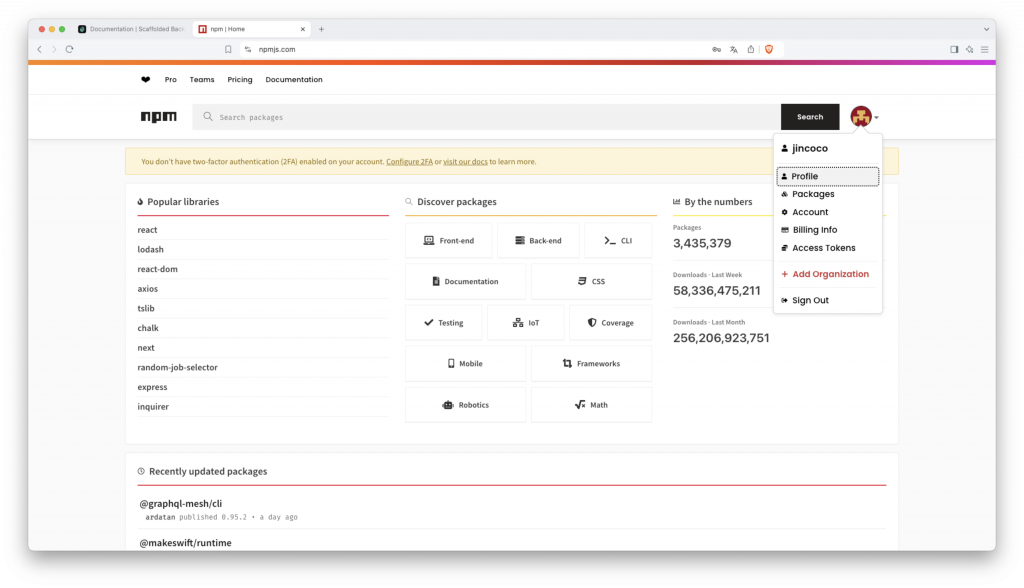Viewport: 1024px width, 588px height.
Task: Expand the tab list chevron
Action: click(986, 29)
